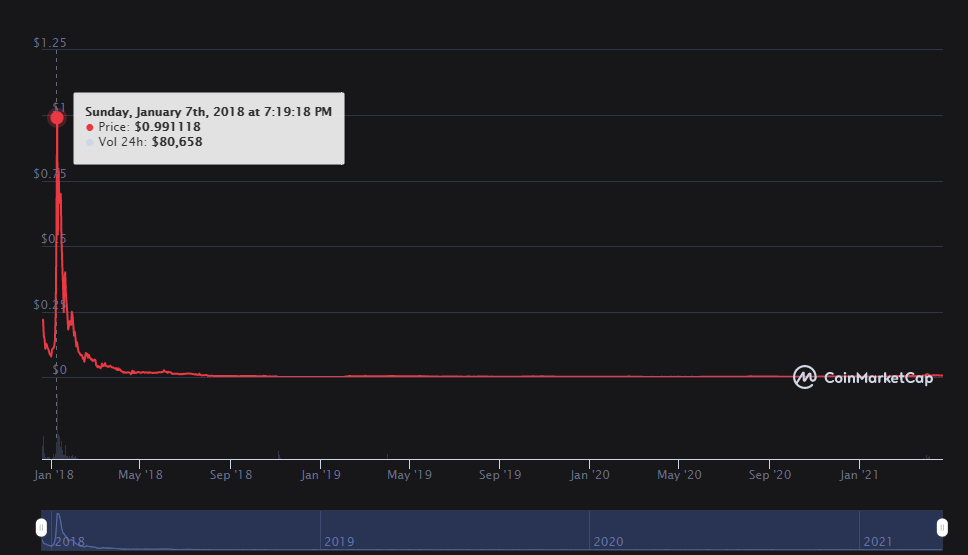Image resolution: width=968 pixels, height=555 pixels.
Task: Click the 2018 label in the navigator
Action: click(x=69, y=541)
